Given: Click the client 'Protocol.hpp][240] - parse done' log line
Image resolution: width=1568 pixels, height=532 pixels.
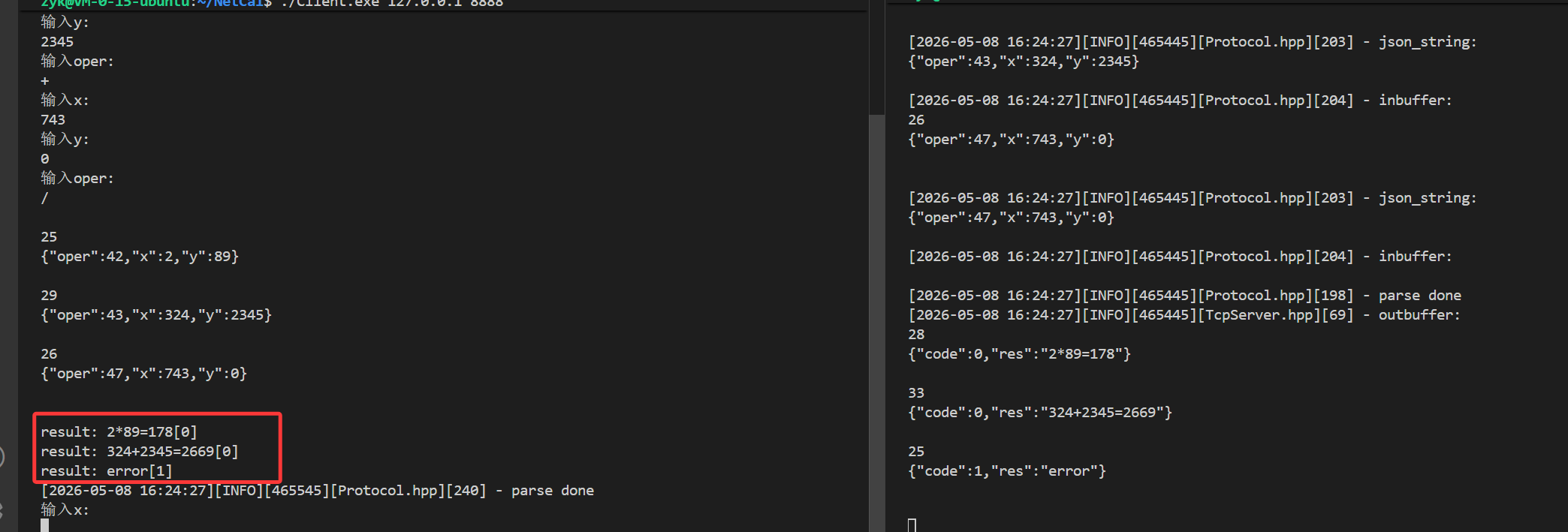Looking at the screenshot, I should click(318, 491).
